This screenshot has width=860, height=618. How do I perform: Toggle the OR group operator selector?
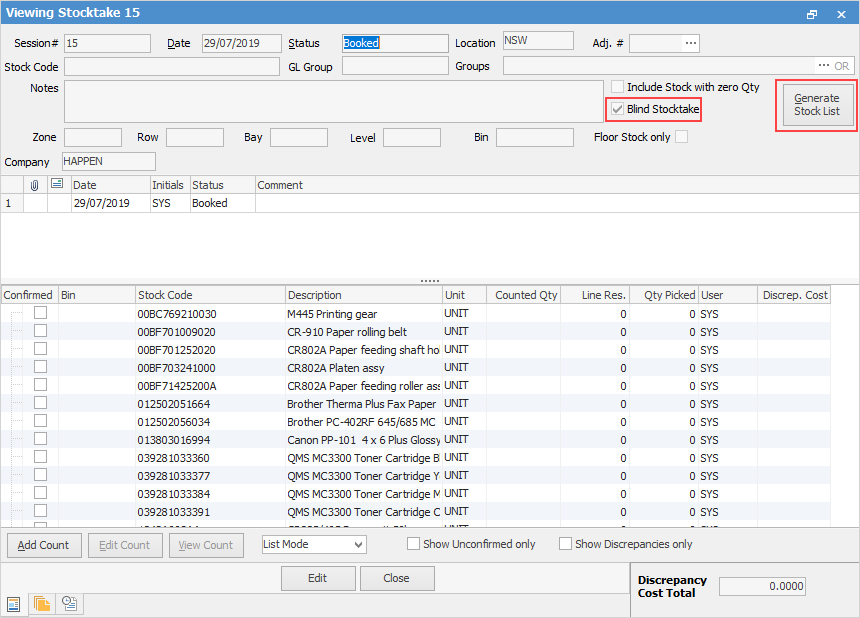[x=842, y=66]
